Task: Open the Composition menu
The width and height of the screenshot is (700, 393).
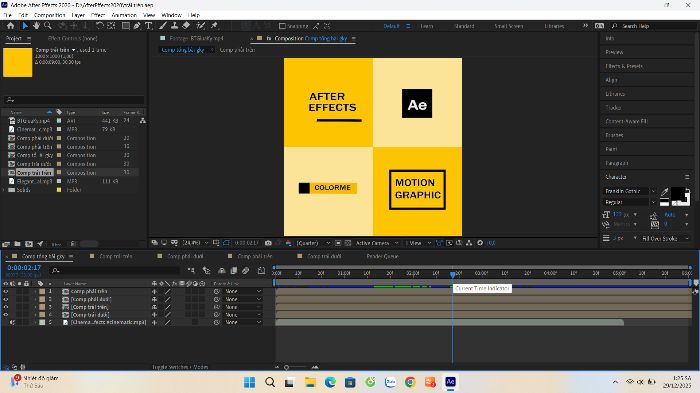Action: (50, 15)
